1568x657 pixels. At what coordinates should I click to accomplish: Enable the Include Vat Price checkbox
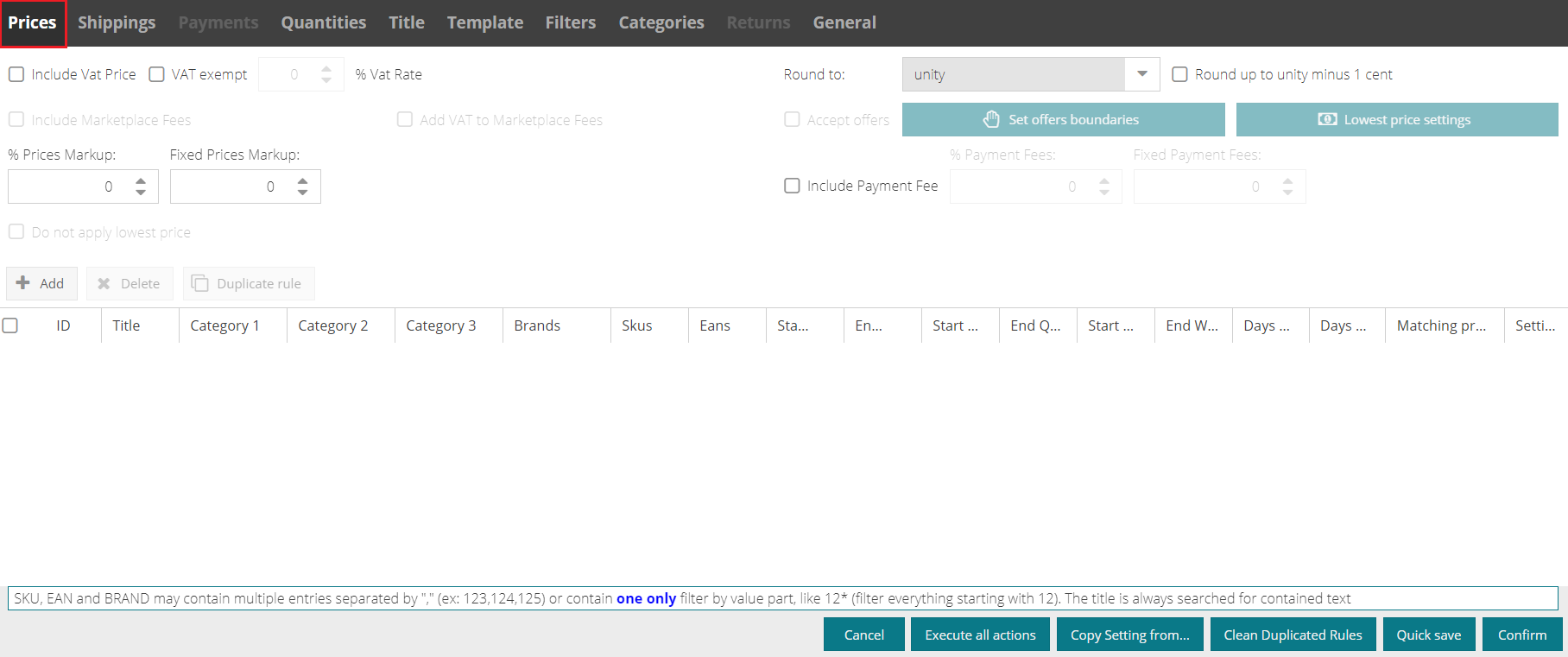click(x=16, y=74)
